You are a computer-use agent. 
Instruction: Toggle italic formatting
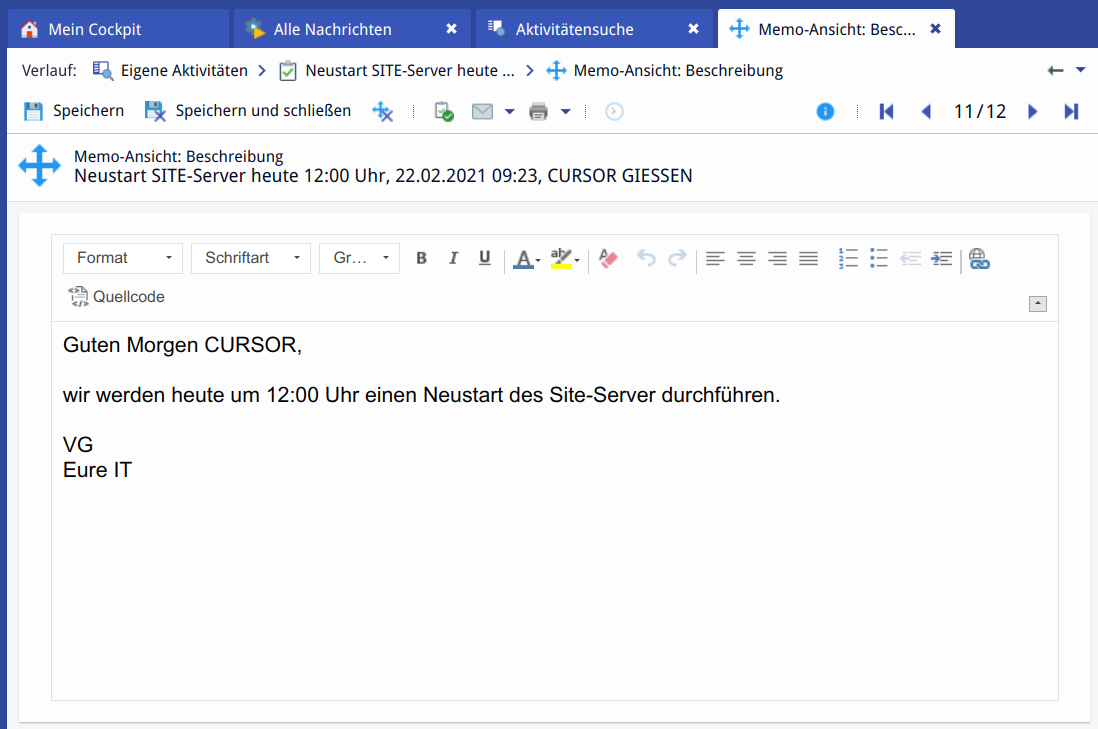pyautogui.click(x=453, y=258)
